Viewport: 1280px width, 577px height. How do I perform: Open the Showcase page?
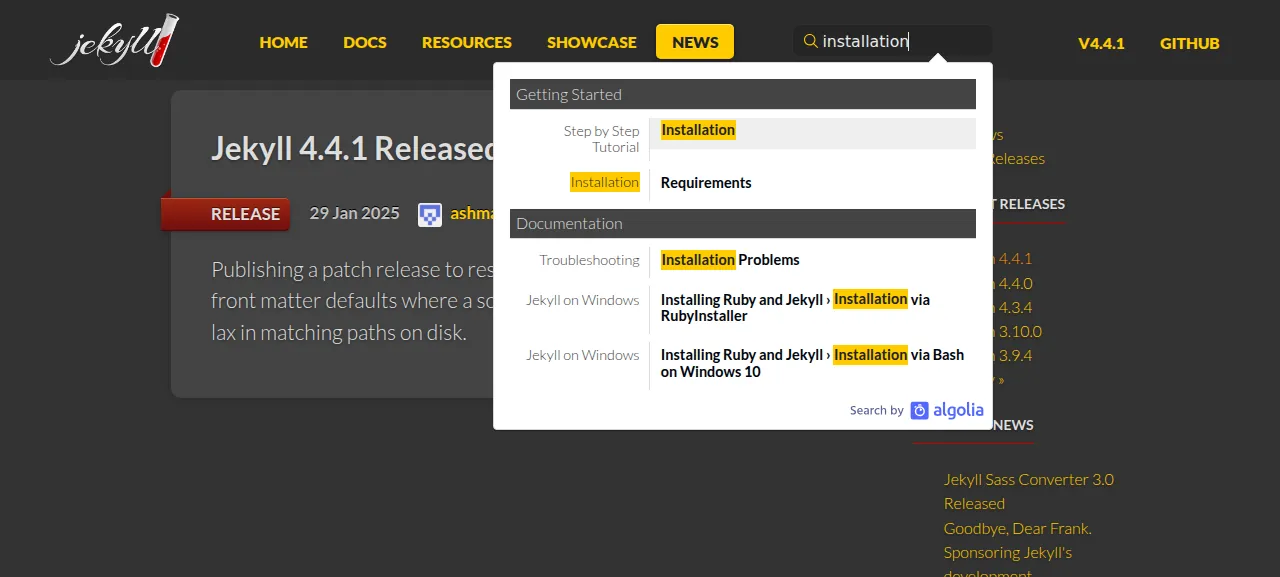pyautogui.click(x=592, y=42)
